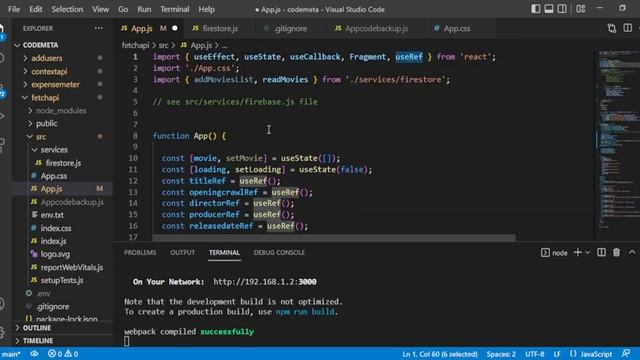The image size is (640, 360).
Task: Open reportWebVitals.js in explorer
Action: pyautogui.click(x=71, y=267)
